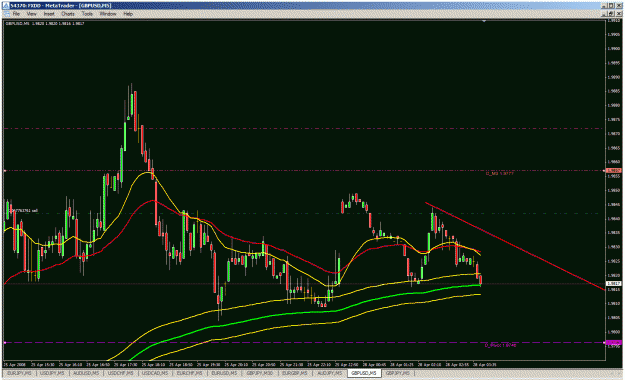The image size is (625, 380).
Task: Click the sell order label on the chart
Action: click(x=24, y=211)
